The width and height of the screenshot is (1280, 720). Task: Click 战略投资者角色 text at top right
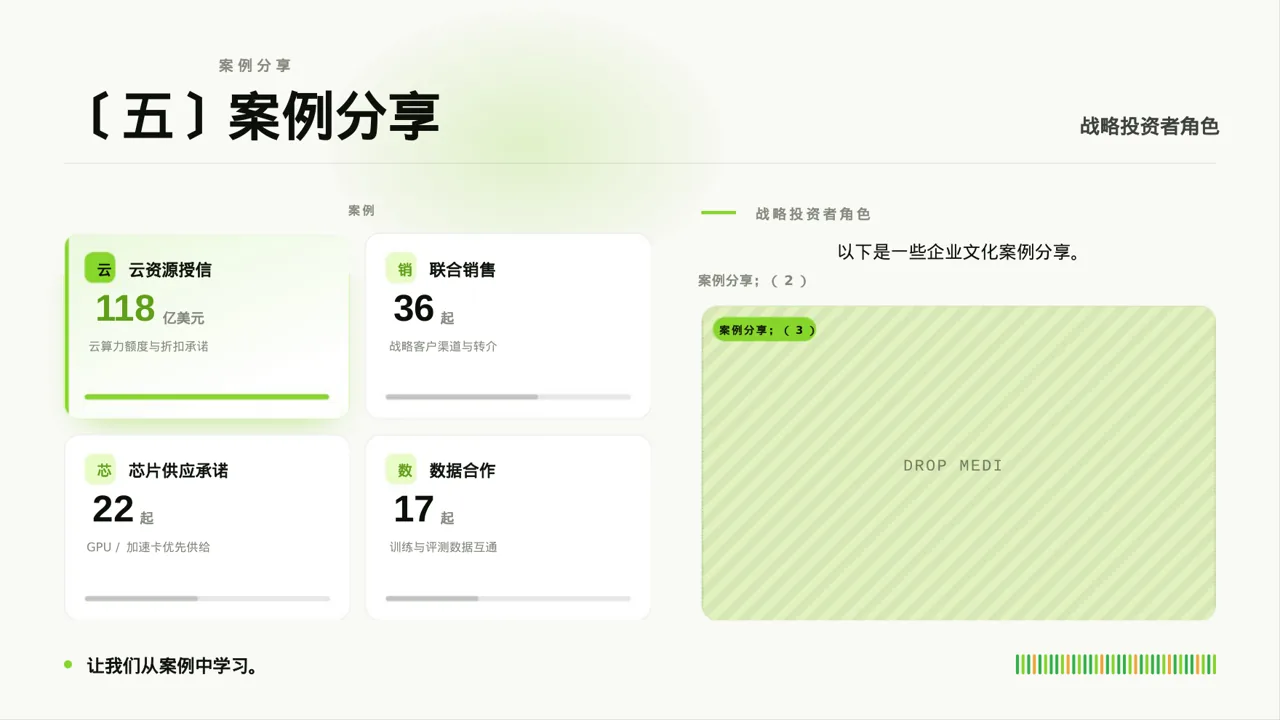coord(1149,126)
